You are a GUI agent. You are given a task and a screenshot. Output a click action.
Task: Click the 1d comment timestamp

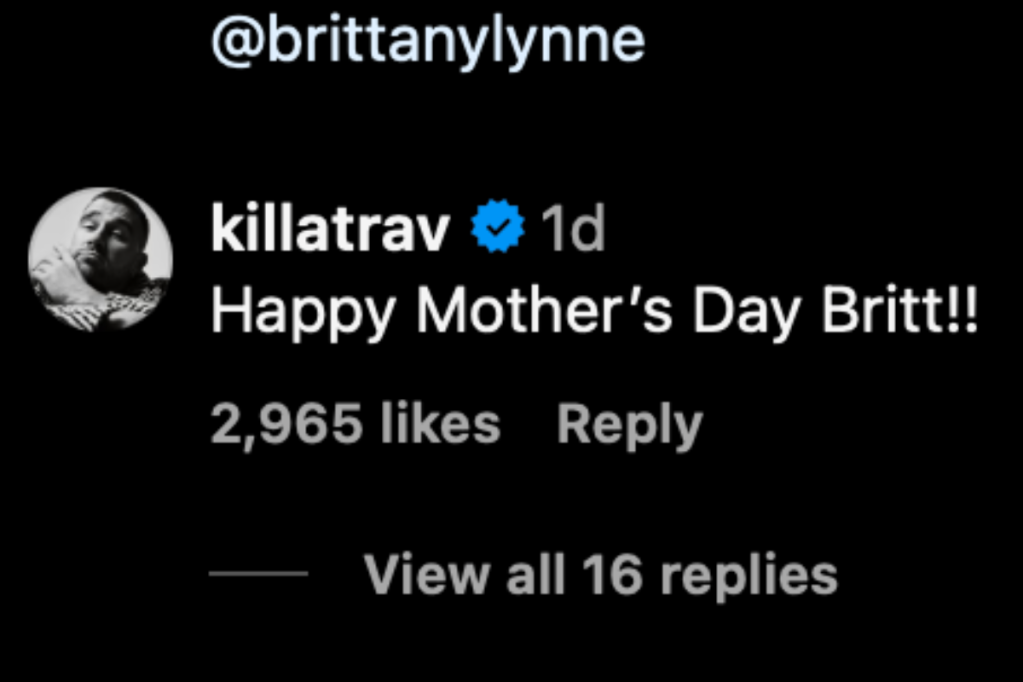click(x=572, y=231)
